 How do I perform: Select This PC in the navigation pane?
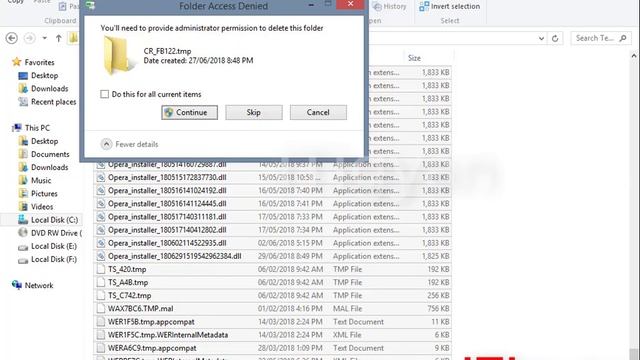coord(37,128)
